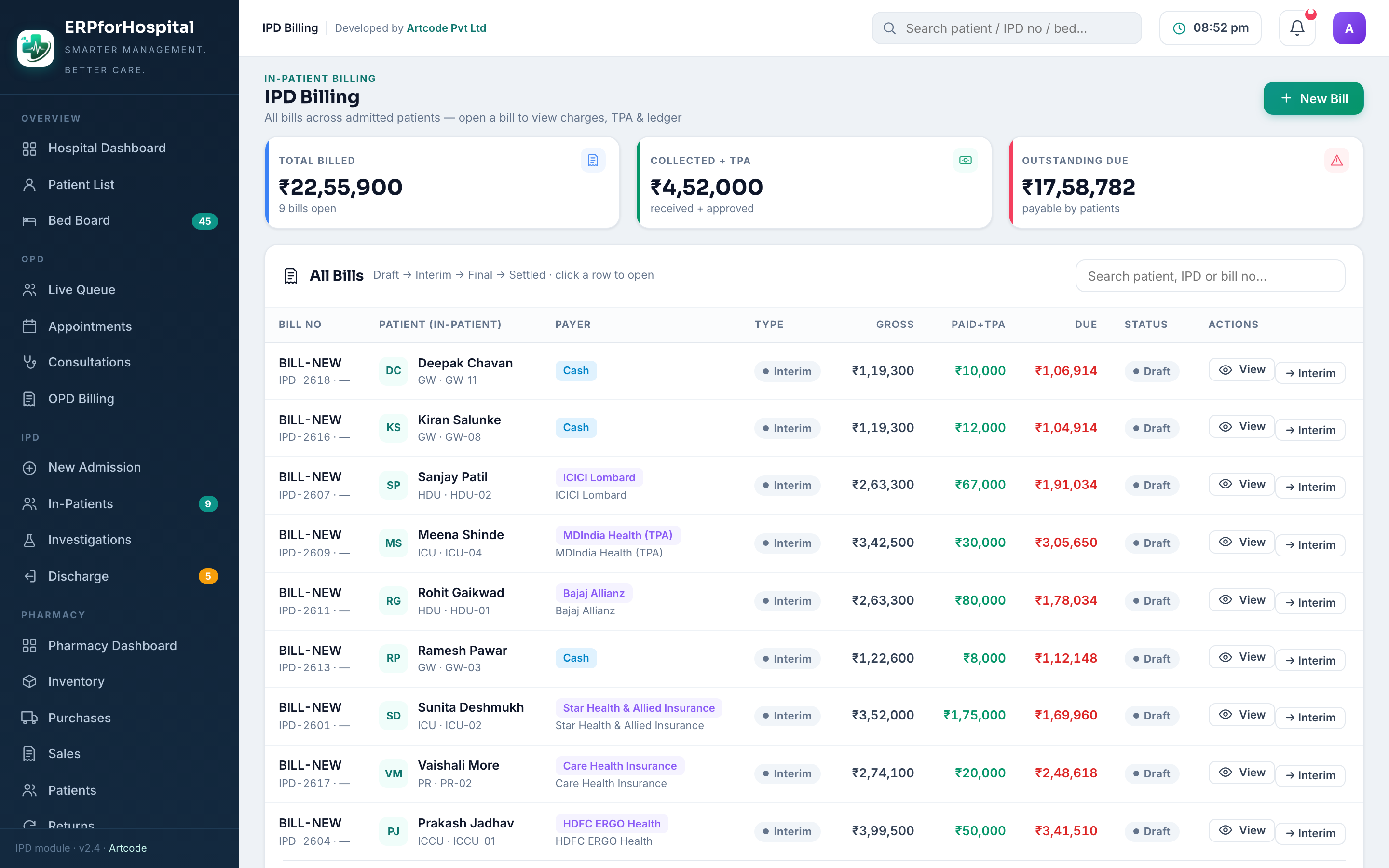Viewport: 1389px width, 868px height.
Task: Click the All Bills search box
Action: [1210, 276]
